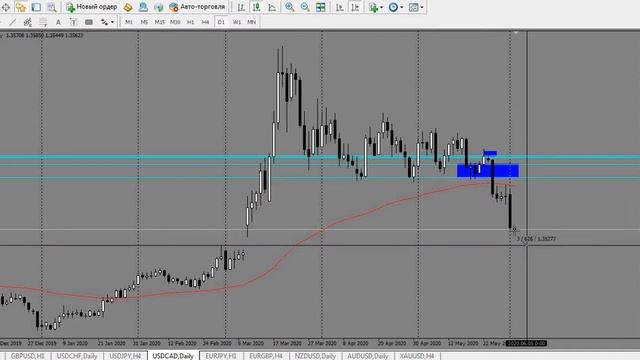The width and height of the screenshot is (640, 360).
Task: Open the EURGBP,H4 chart tab
Action: tap(266, 356)
